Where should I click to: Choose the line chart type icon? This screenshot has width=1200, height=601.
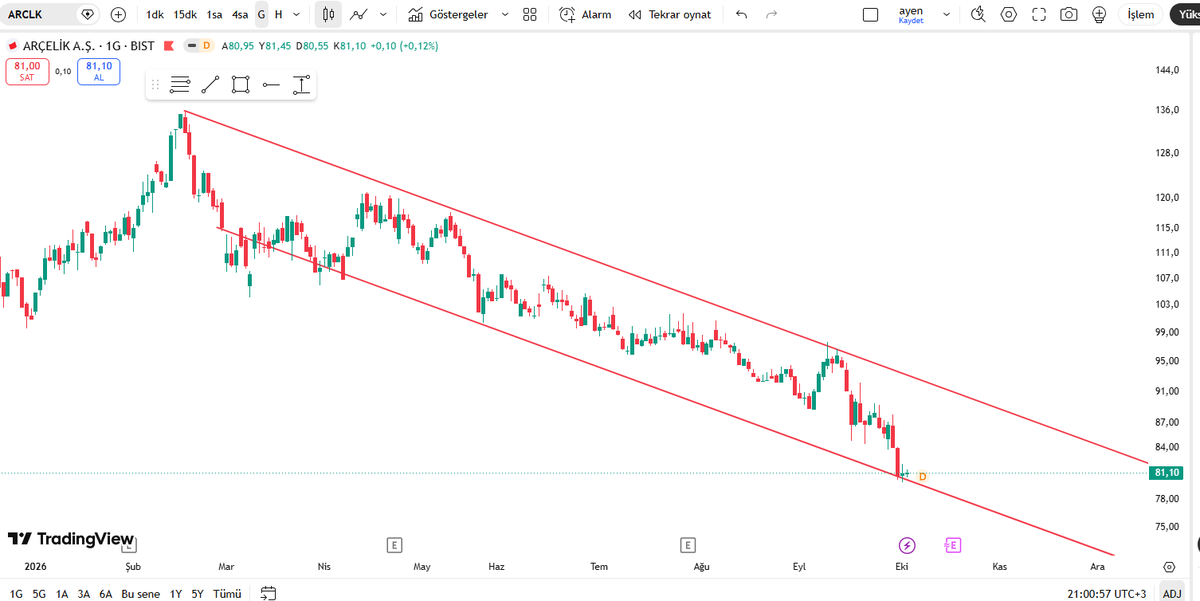[x=358, y=15]
